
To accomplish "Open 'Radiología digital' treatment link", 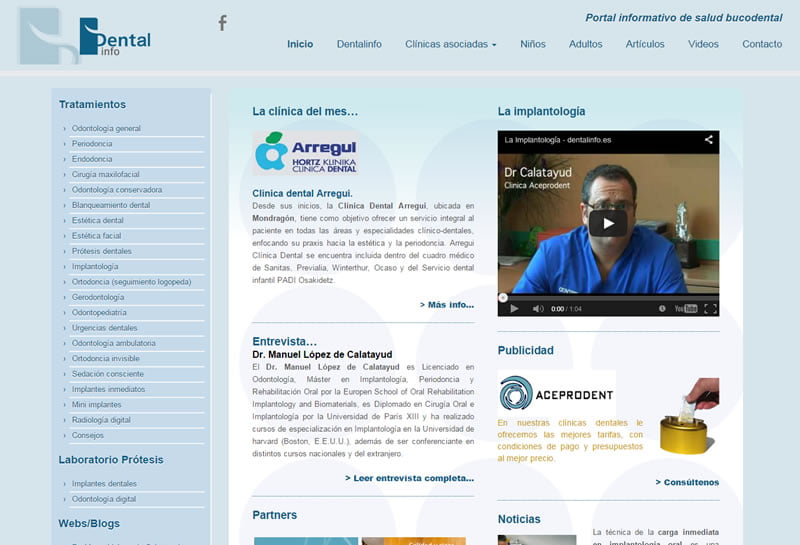I will click(101, 419).
